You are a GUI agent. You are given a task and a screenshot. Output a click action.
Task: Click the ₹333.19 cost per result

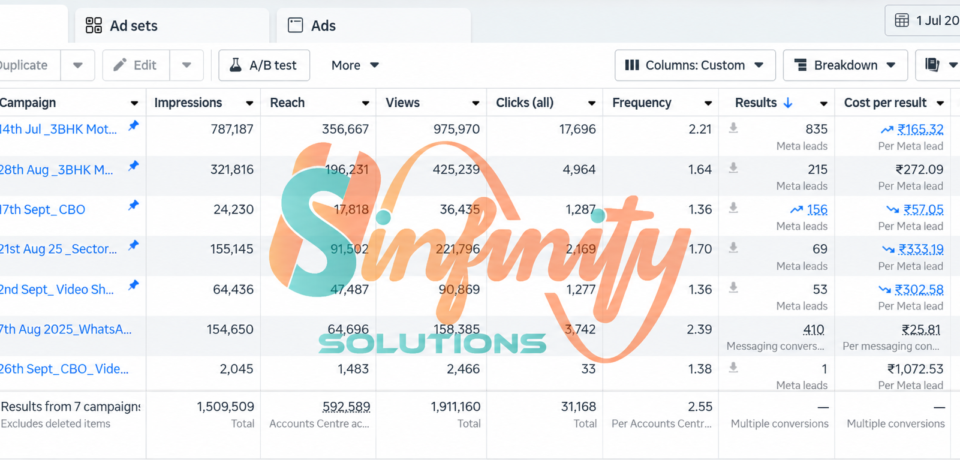pos(920,249)
